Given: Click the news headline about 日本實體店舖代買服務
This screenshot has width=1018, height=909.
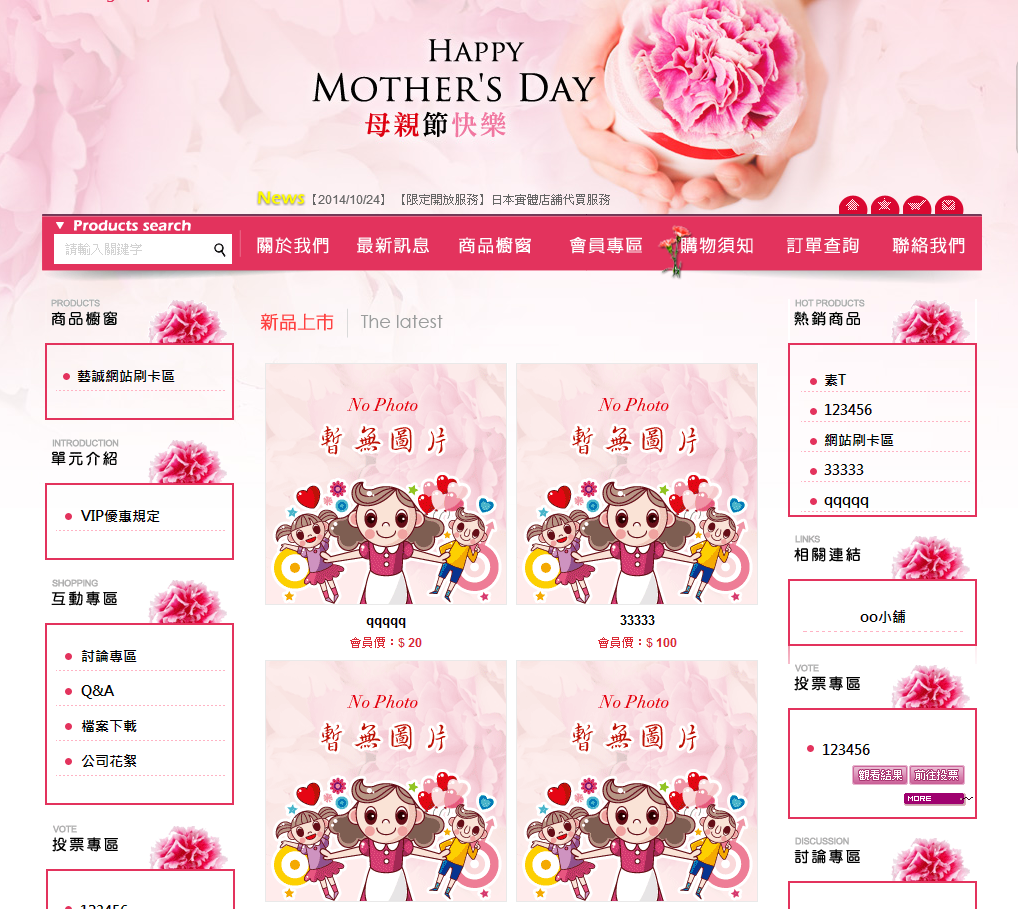Looking at the screenshot, I should click(503, 200).
